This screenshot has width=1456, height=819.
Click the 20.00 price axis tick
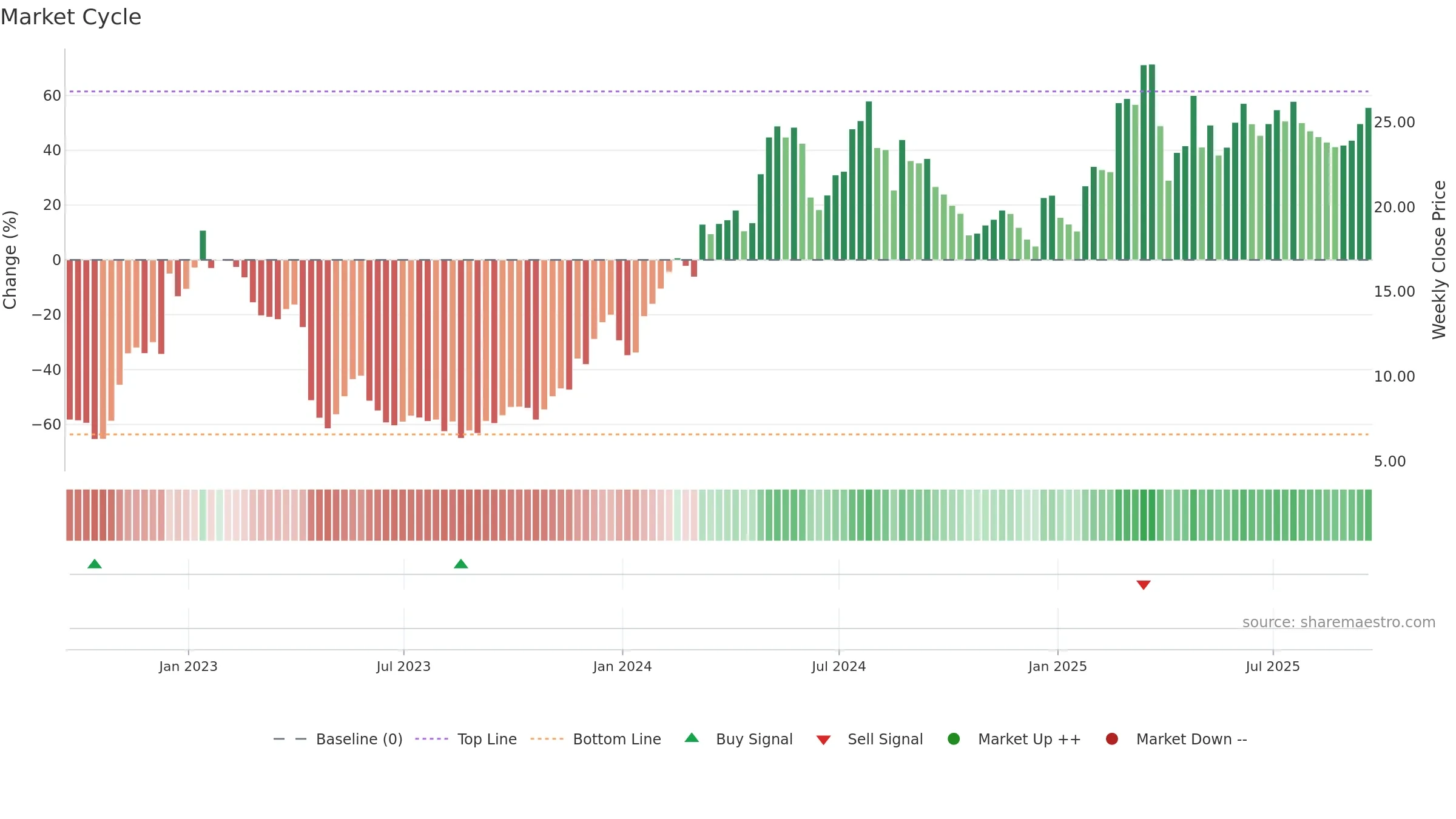click(x=1395, y=207)
